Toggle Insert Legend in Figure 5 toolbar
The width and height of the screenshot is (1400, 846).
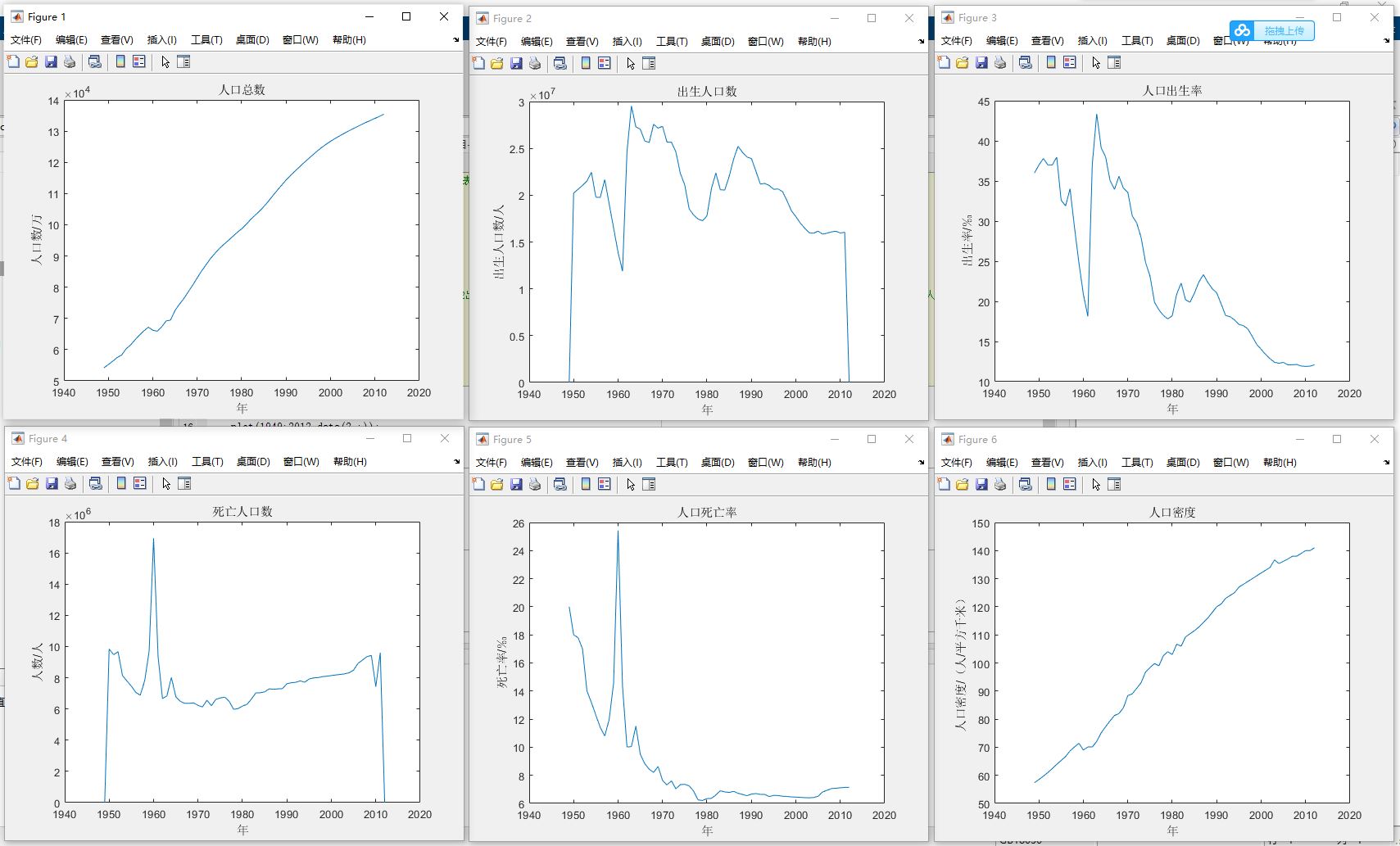(605, 484)
